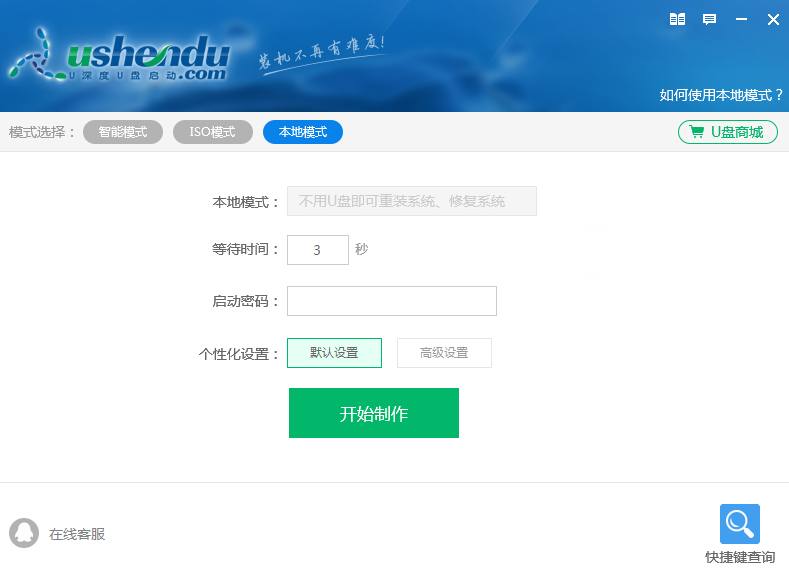Select 高级设置 personalization option

(444, 353)
